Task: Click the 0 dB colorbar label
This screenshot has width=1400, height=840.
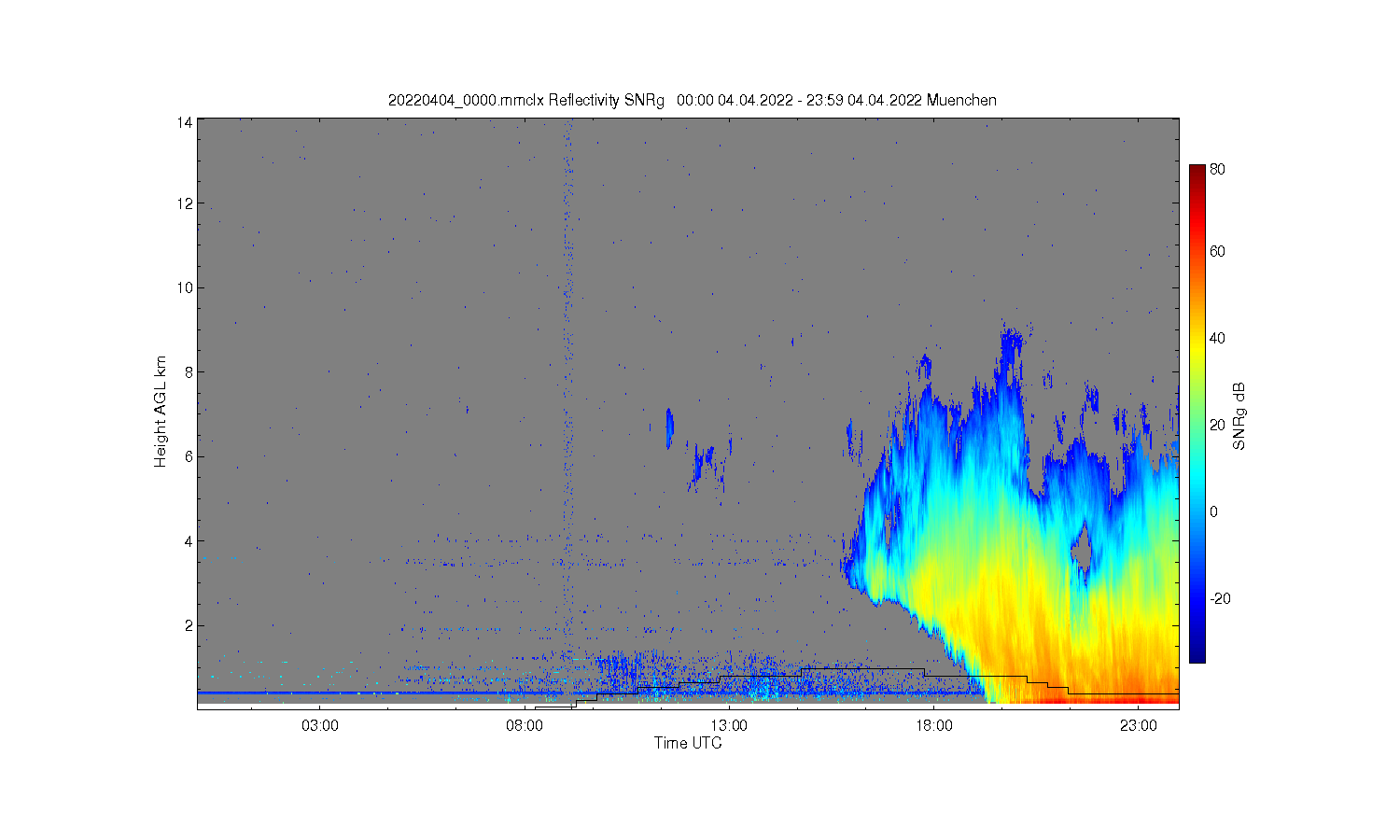Action: [1213, 511]
